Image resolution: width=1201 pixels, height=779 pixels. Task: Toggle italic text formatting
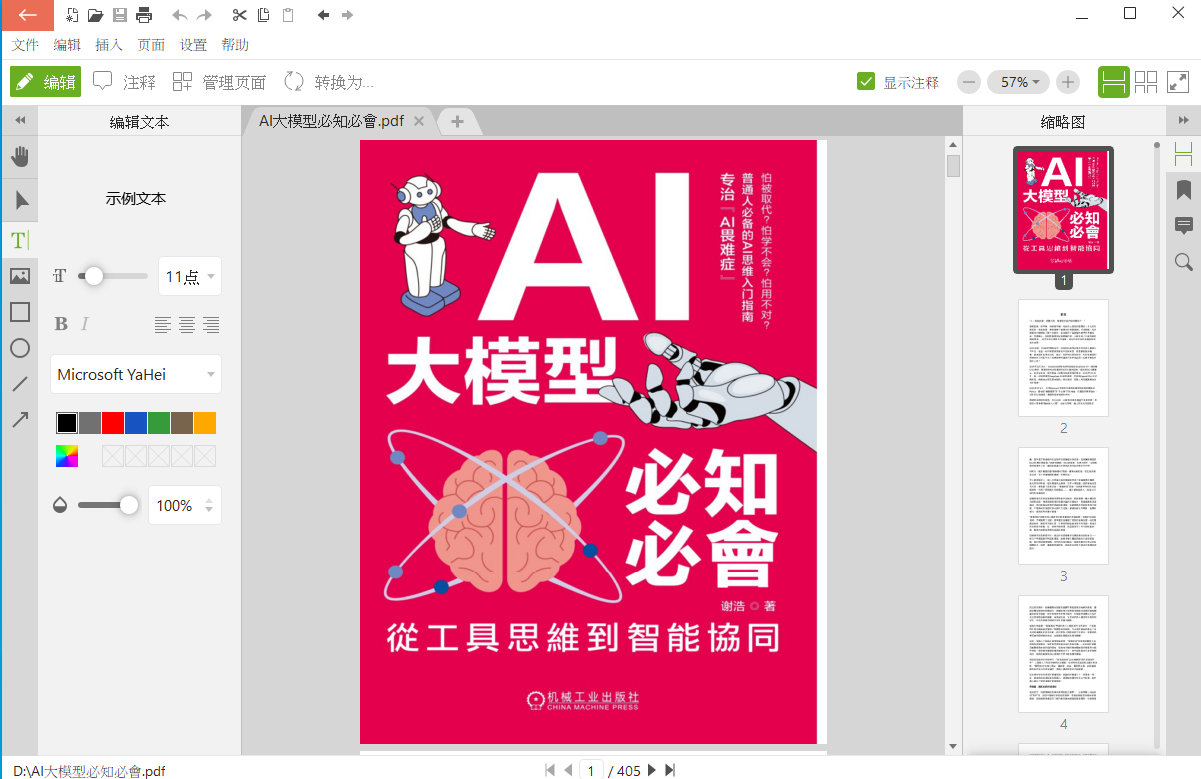click(85, 324)
